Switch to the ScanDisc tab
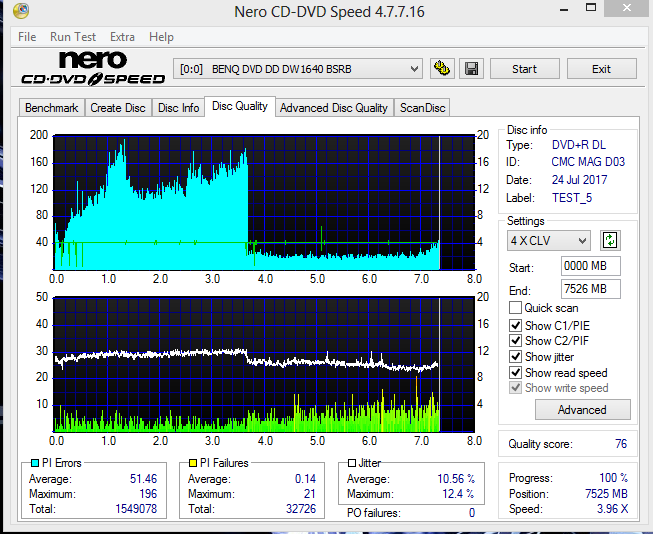Viewport: 653px width, 534px height. tap(422, 108)
